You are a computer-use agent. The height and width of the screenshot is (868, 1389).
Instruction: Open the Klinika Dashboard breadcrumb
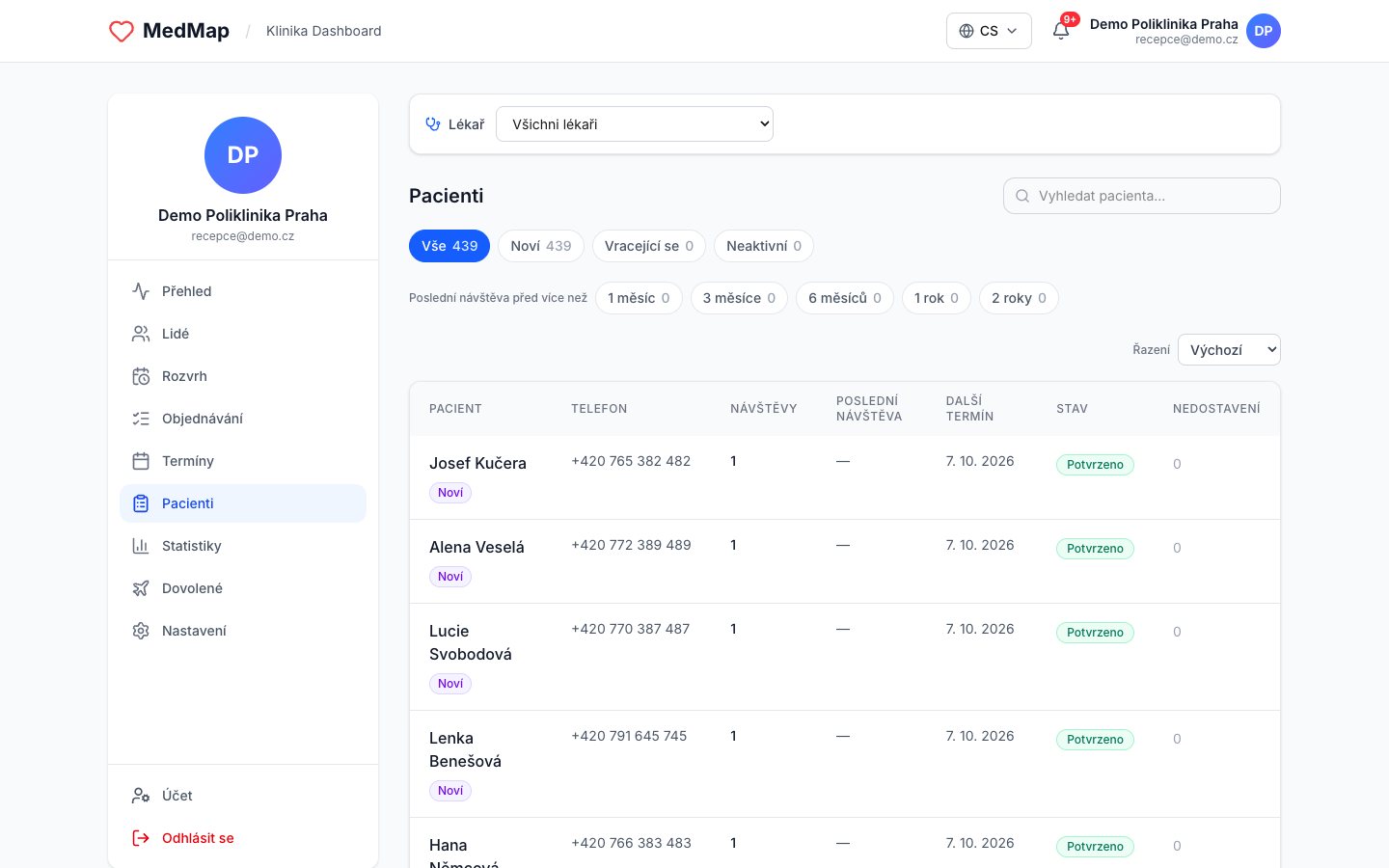click(x=324, y=31)
